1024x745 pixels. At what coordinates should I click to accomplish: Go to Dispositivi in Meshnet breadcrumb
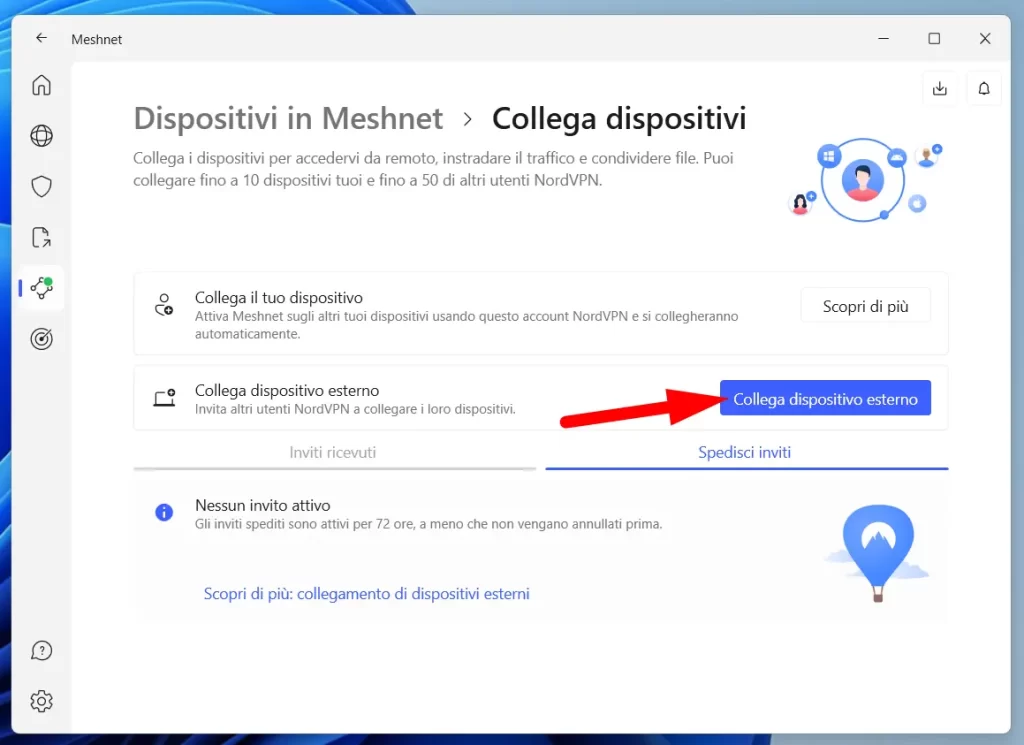(288, 118)
